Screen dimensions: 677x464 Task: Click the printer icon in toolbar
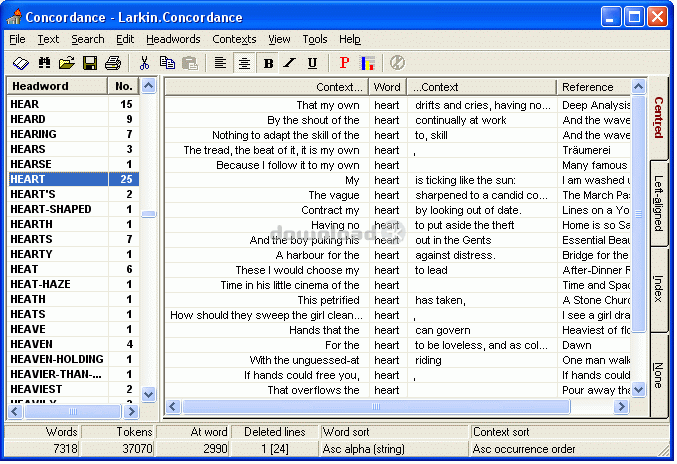coord(113,63)
